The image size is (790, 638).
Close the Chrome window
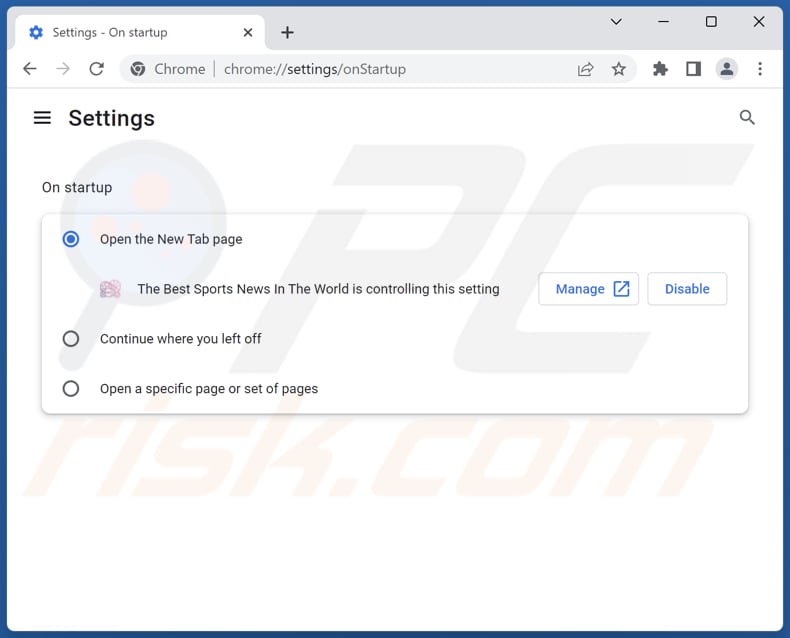759,22
